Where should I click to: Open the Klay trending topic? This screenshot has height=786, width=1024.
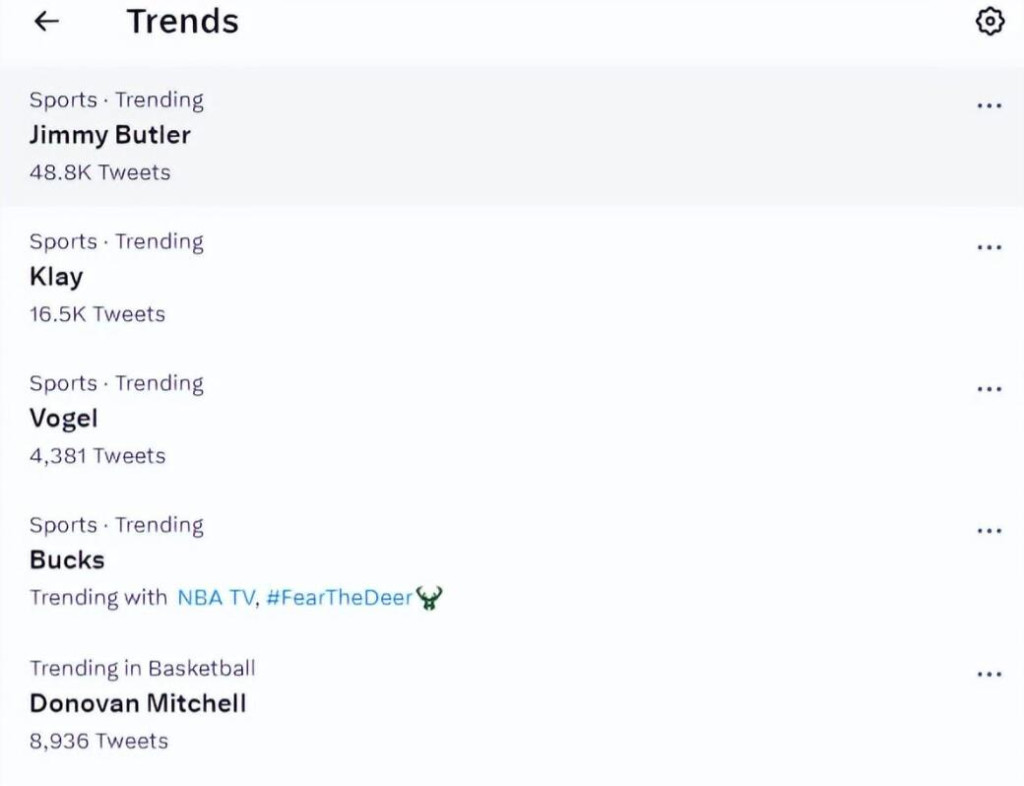56,277
